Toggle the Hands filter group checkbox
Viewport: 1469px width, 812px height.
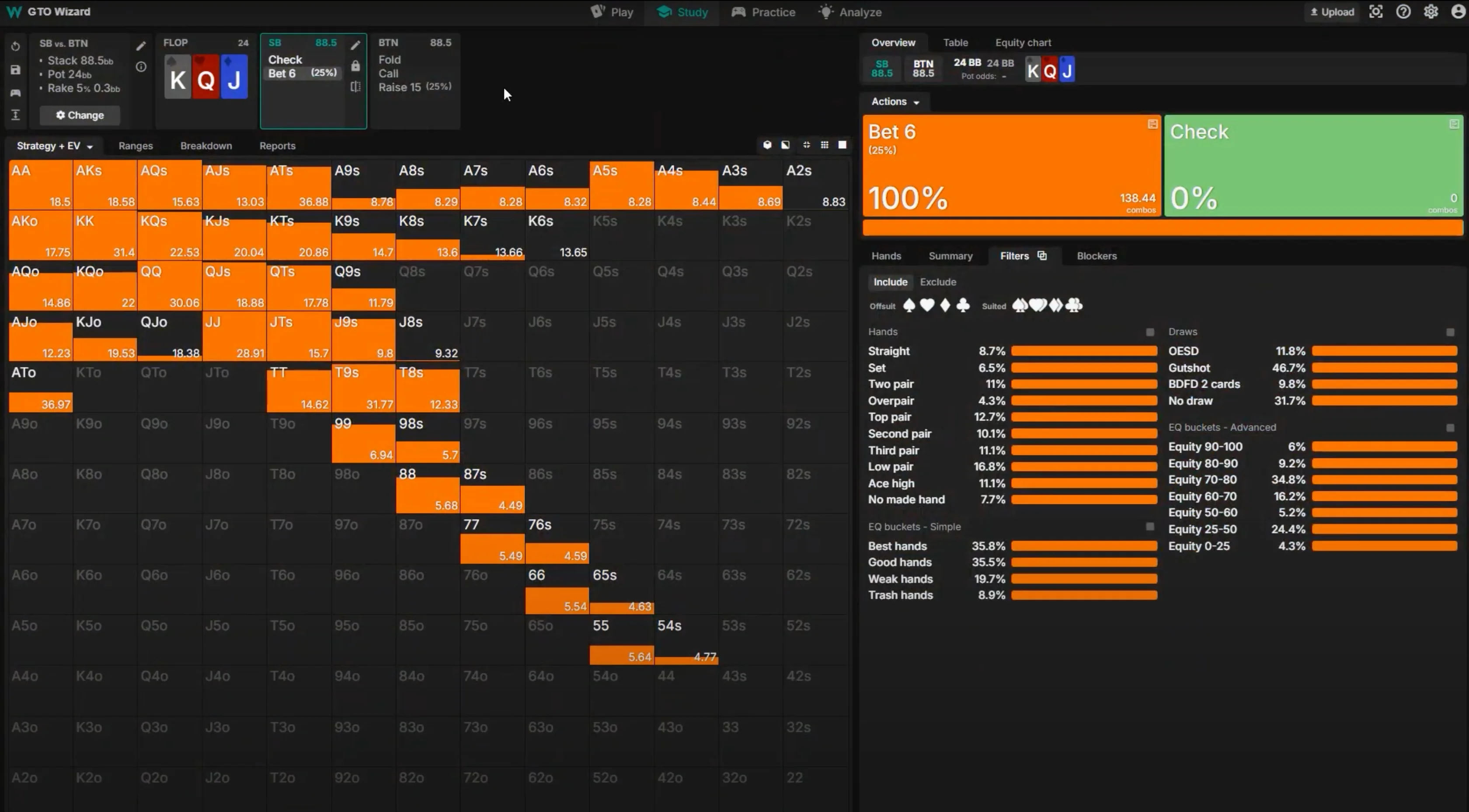1150,332
